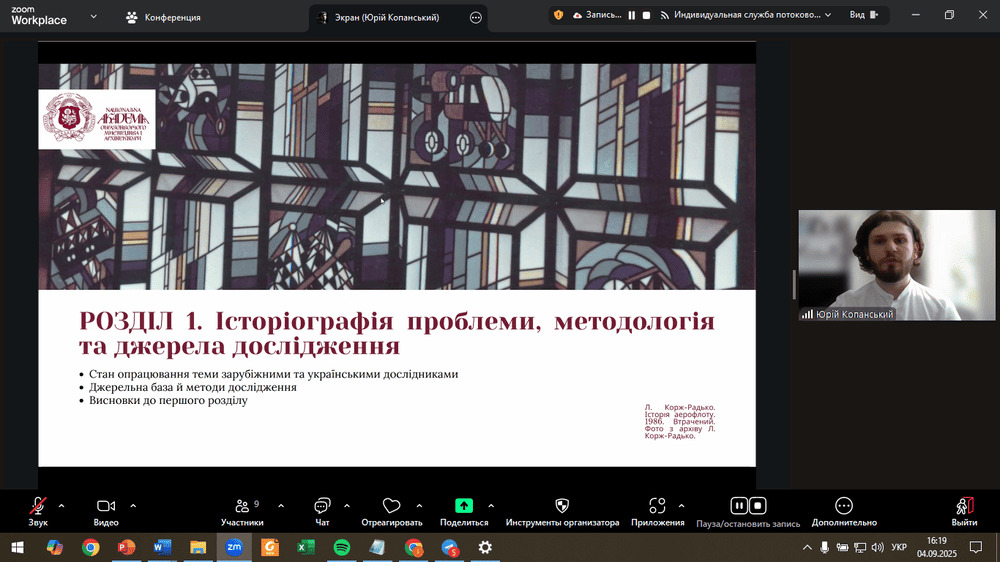Screen dimensions: 1000x562
Task: Pause recording in the bottom toolbar
Action: 739,506
